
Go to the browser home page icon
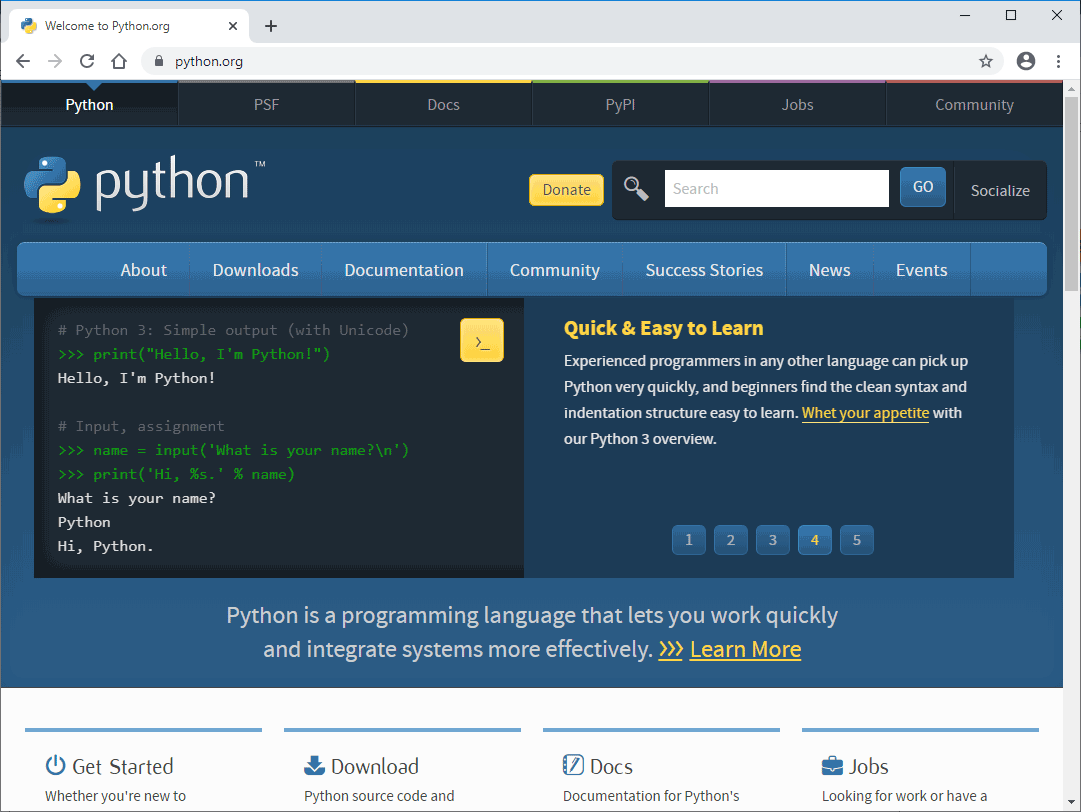tap(119, 61)
